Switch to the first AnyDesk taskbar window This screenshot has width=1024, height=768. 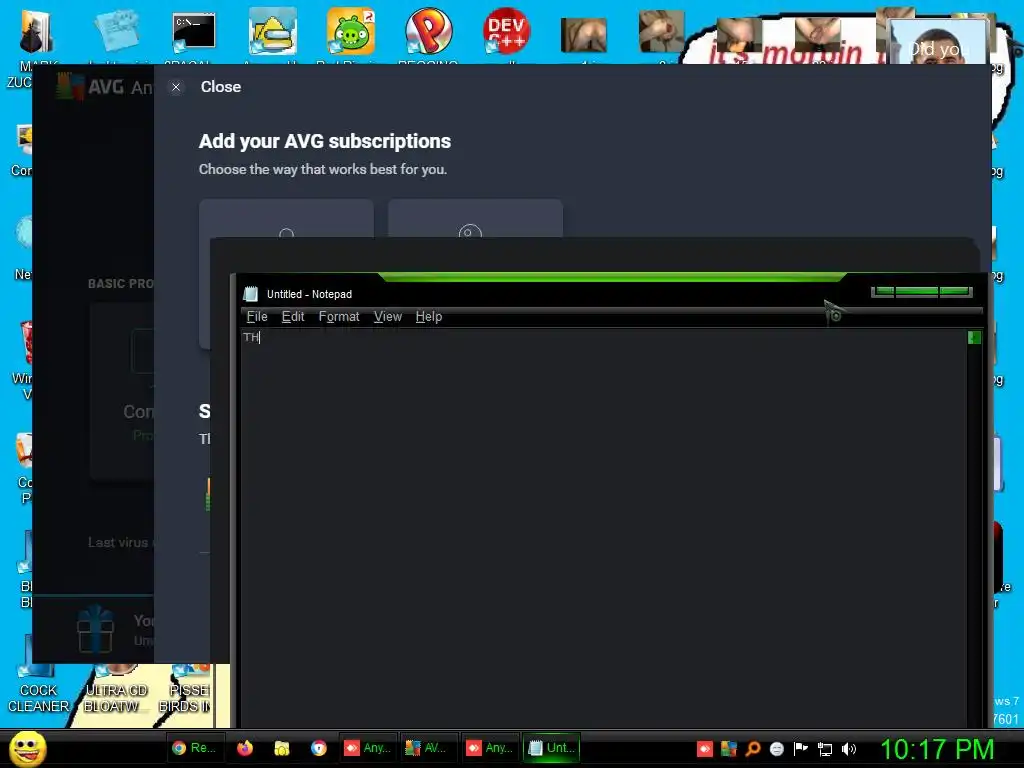tap(367, 748)
